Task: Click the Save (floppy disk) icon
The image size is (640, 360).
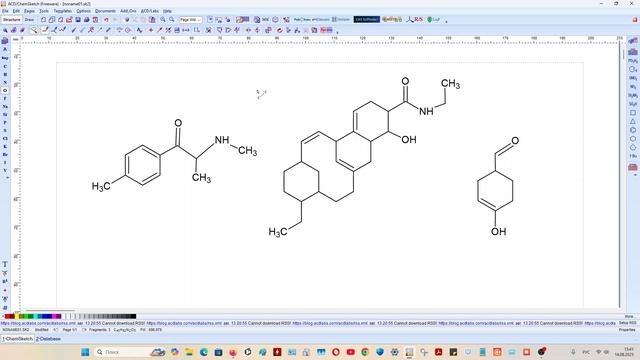Action: pos(78,20)
